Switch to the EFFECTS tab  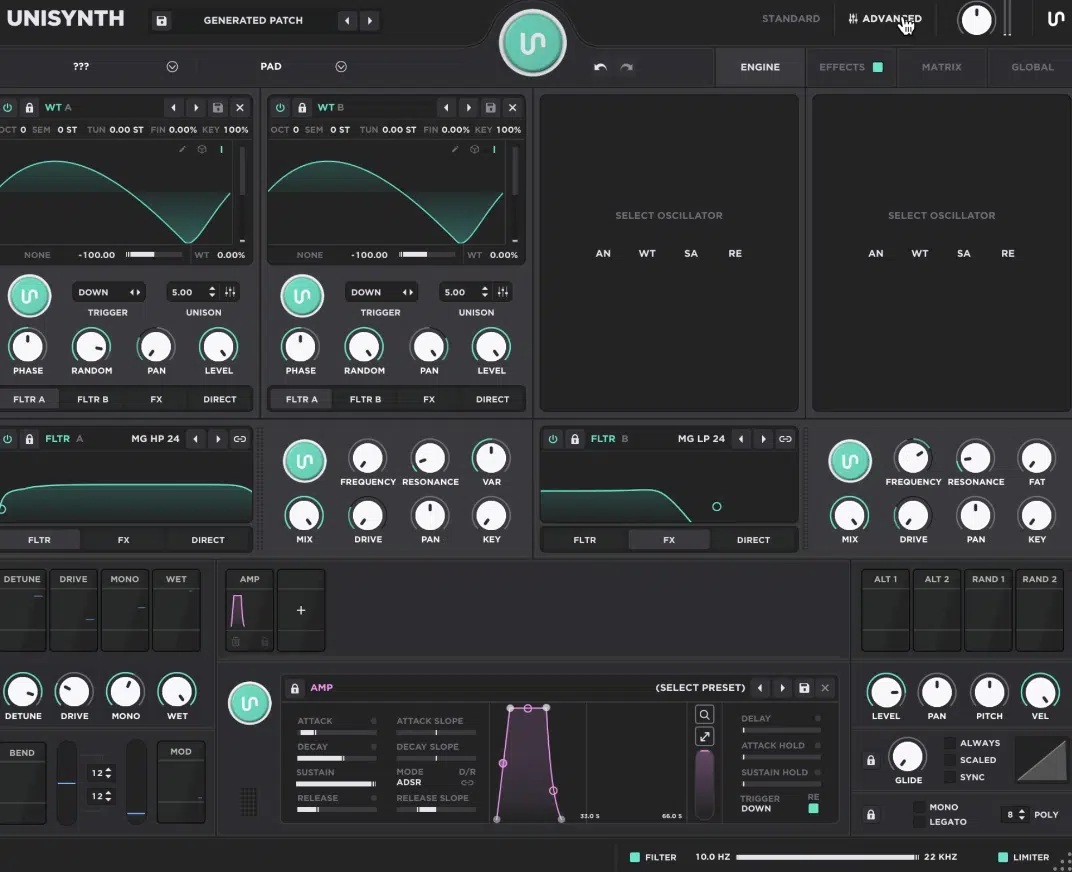(843, 67)
